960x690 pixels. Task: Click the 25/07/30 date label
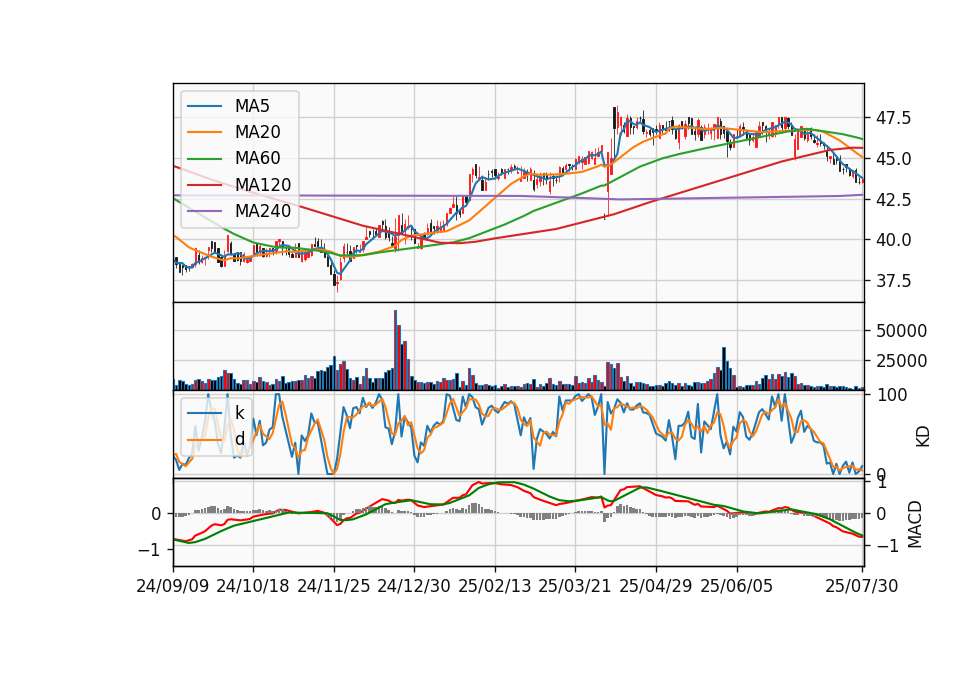click(x=862, y=586)
